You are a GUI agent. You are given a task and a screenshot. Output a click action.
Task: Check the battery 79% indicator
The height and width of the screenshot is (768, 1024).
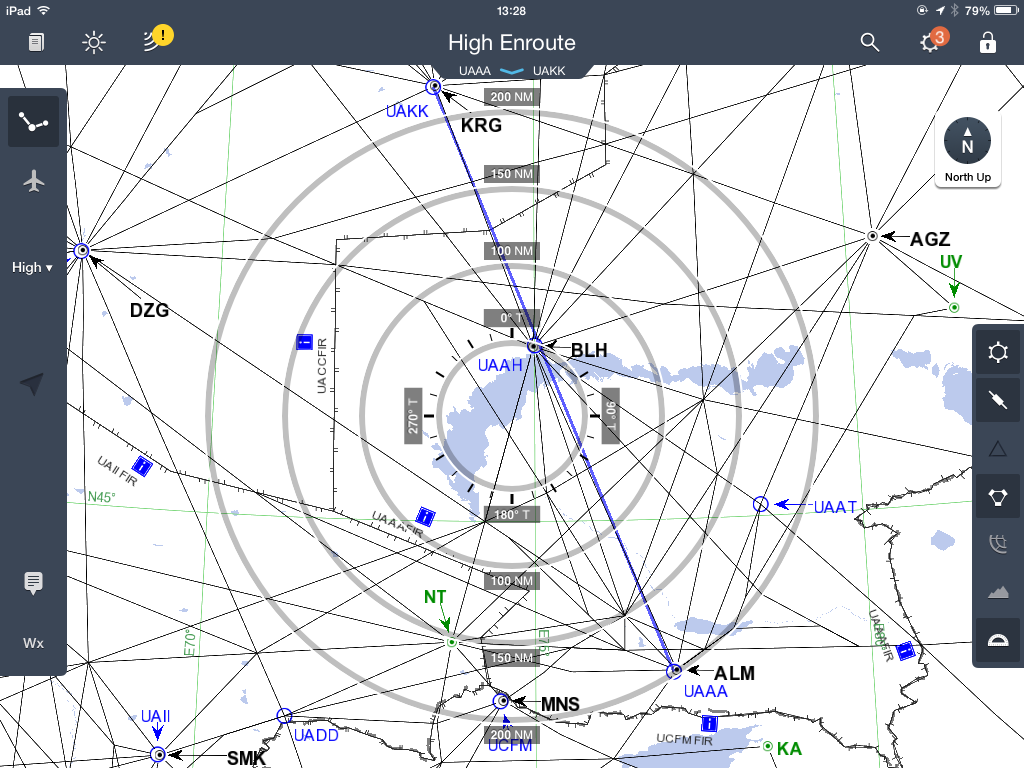tap(990, 10)
